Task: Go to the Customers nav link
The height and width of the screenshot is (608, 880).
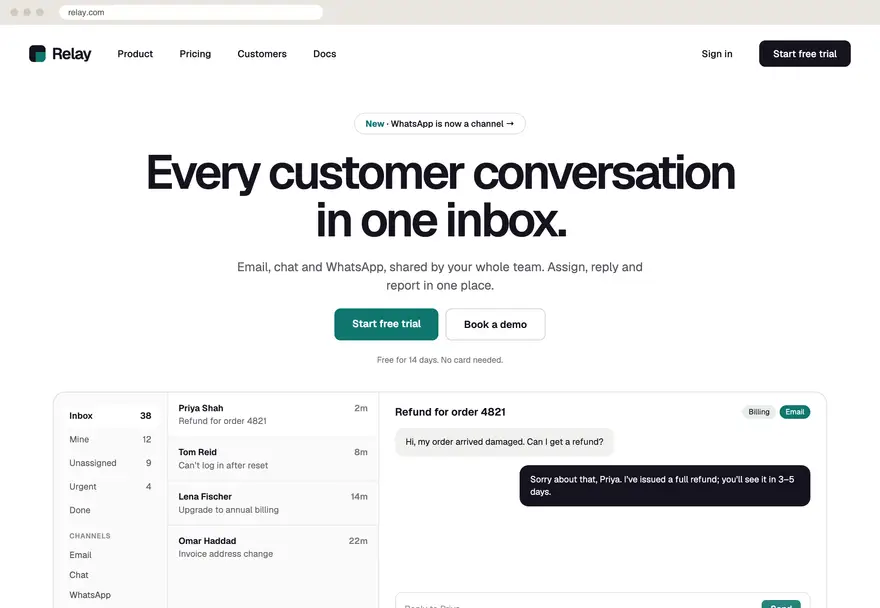Action: tap(262, 54)
